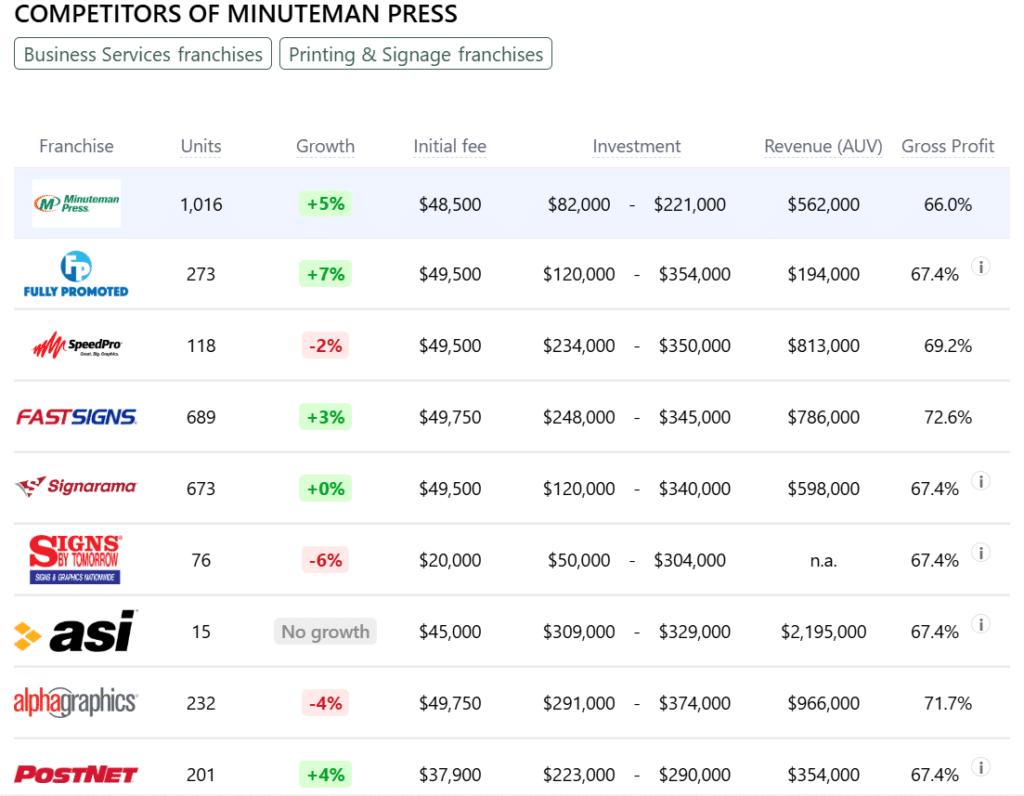Select the $48,500 initial fee cell
Image resolution: width=1024 pixels, height=796 pixels.
click(x=450, y=204)
